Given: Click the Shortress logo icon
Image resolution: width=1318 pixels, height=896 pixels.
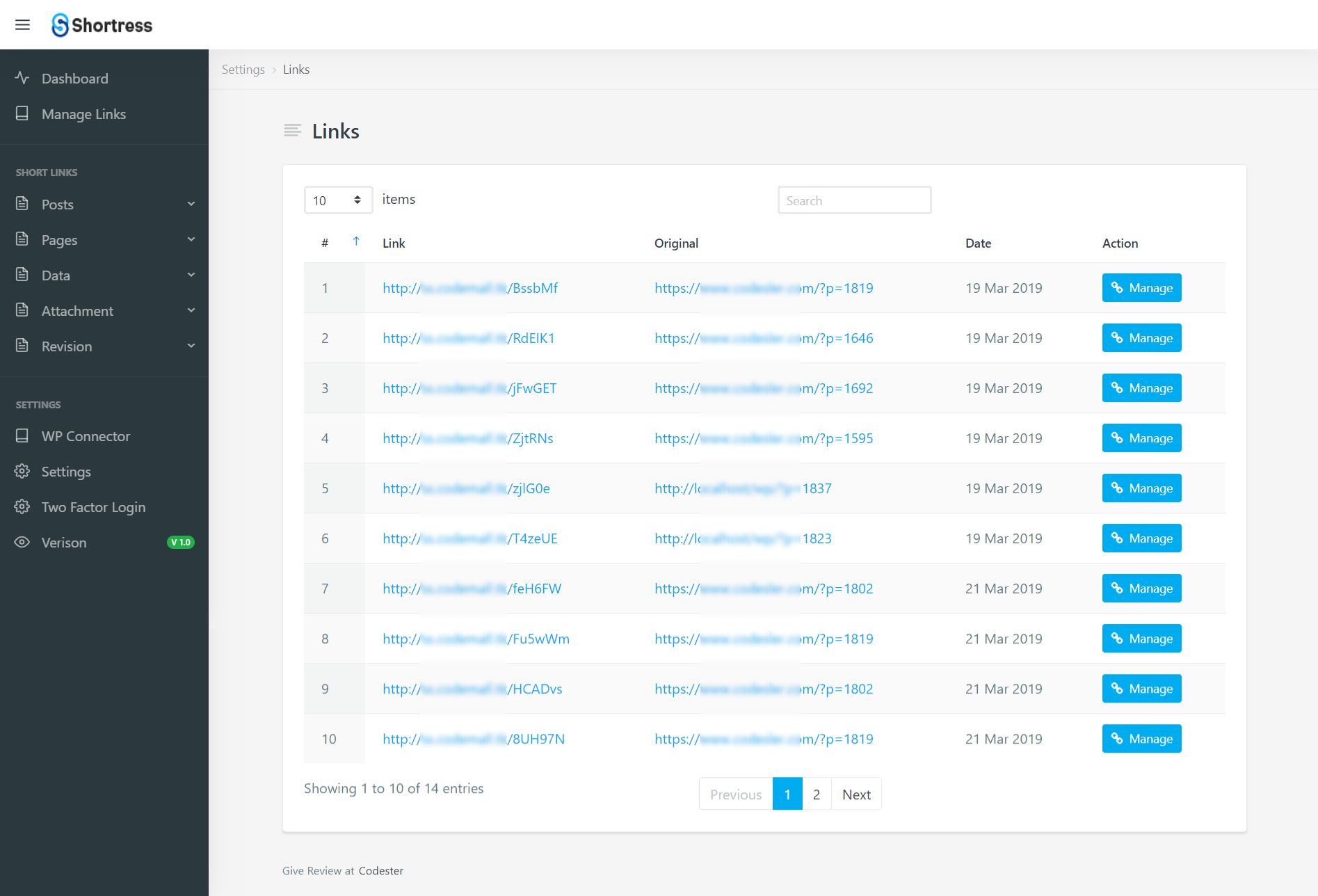Looking at the screenshot, I should [61, 25].
